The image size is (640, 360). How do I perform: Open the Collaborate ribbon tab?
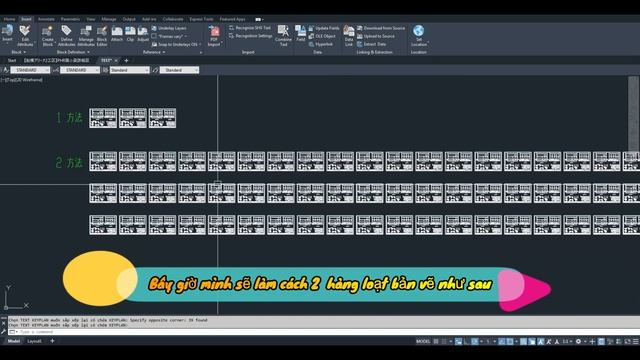[x=173, y=19]
